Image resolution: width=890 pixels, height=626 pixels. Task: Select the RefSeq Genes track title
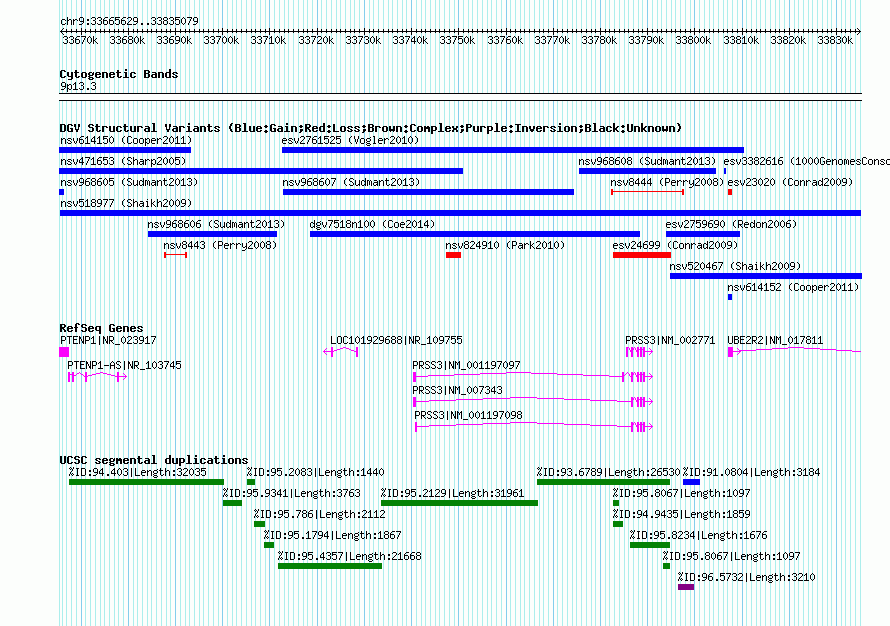(101, 328)
